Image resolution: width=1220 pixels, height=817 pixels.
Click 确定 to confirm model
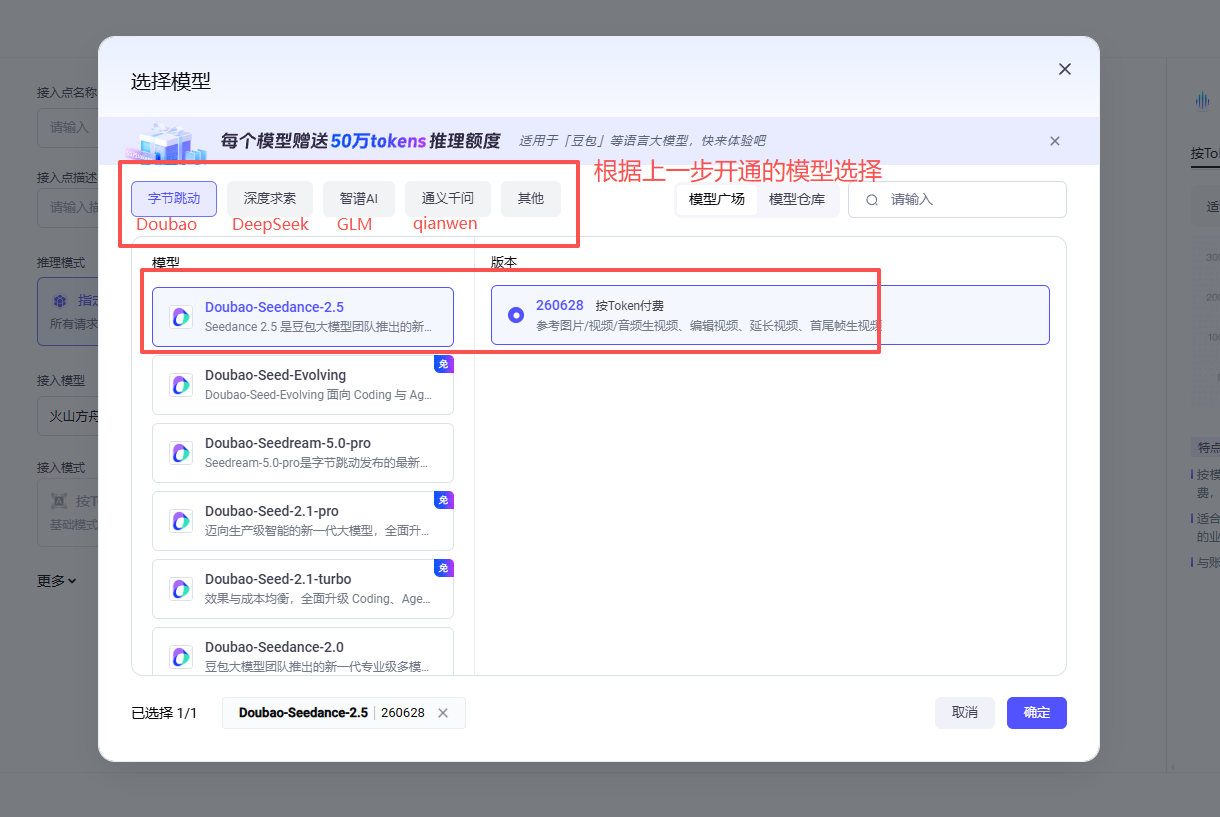click(1037, 713)
